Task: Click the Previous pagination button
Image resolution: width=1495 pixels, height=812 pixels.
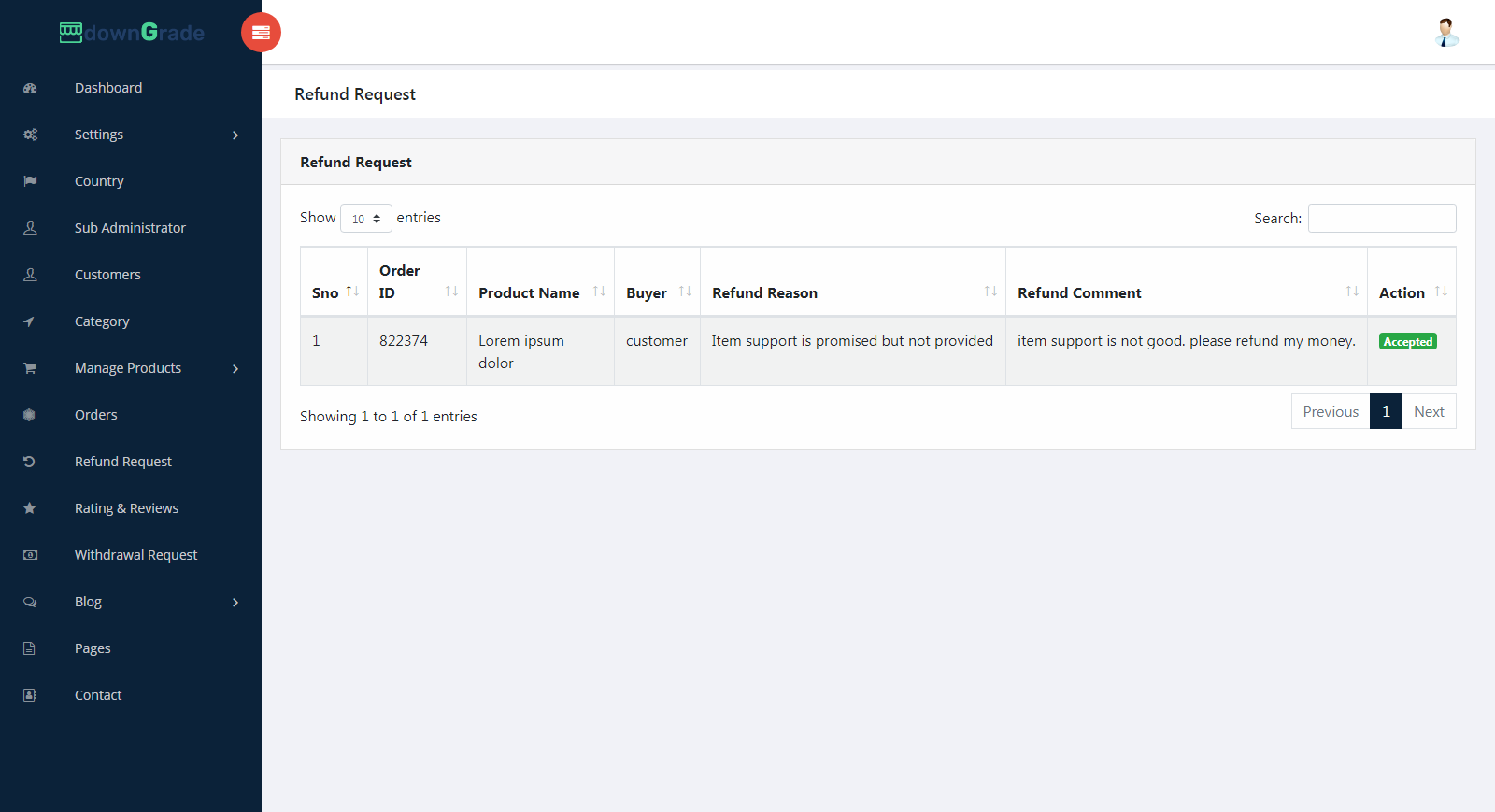Action: tap(1330, 411)
